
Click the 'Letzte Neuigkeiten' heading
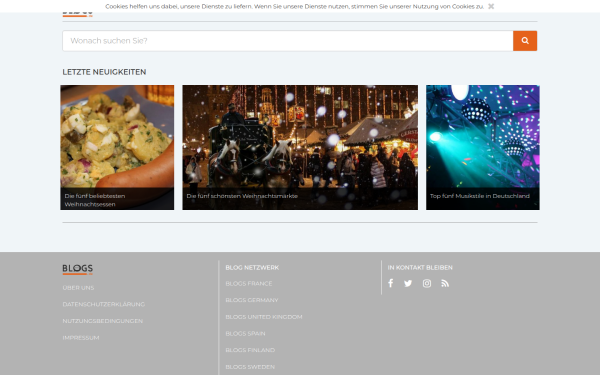point(104,72)
